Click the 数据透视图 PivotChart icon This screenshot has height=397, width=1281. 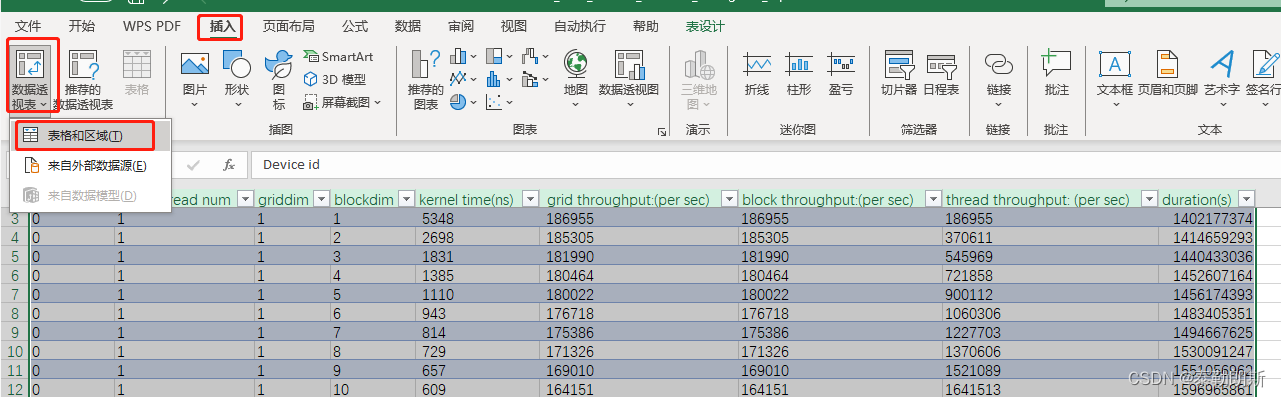click(x=629, y=65)
